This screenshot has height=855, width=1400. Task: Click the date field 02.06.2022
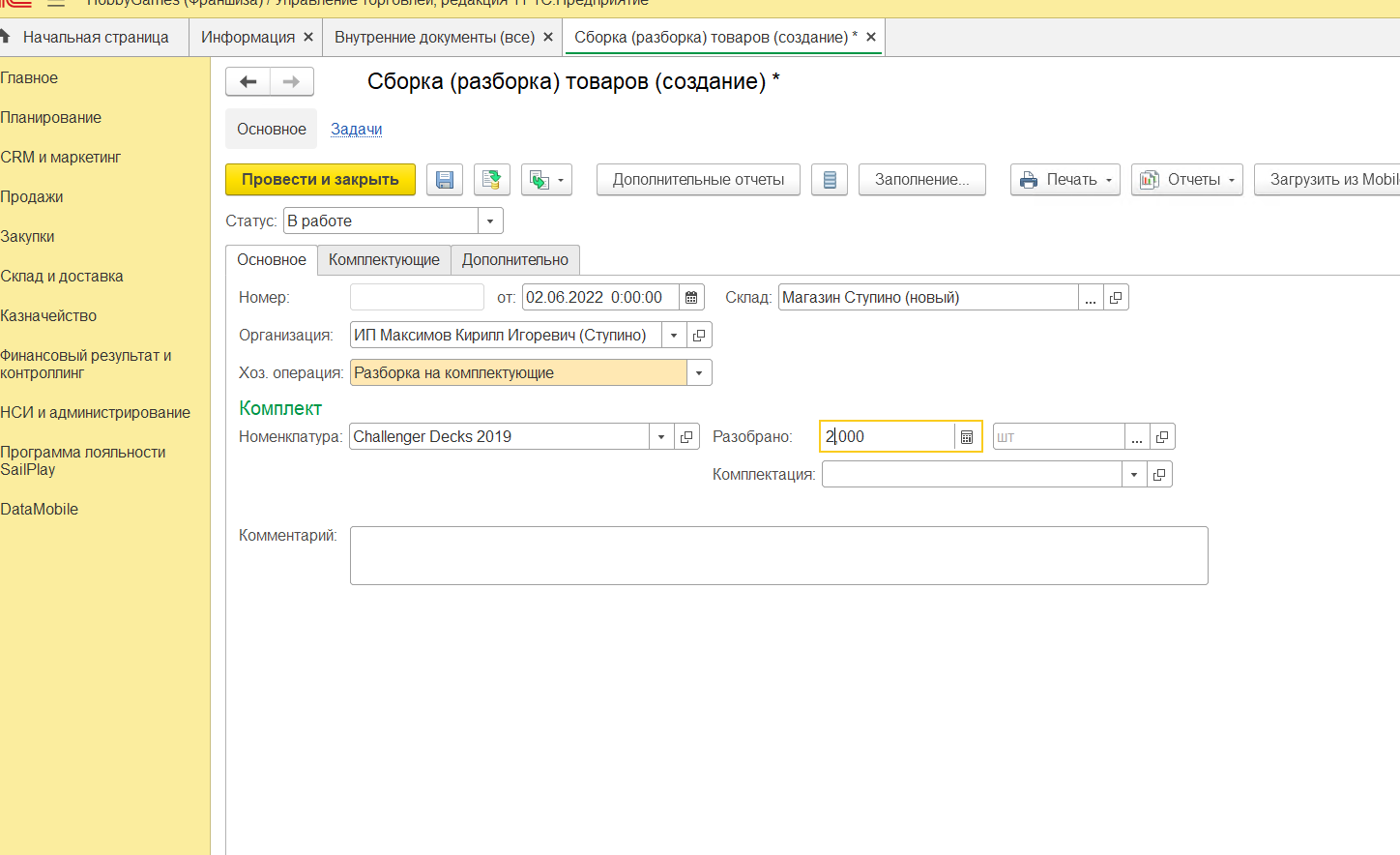[600, 298]
